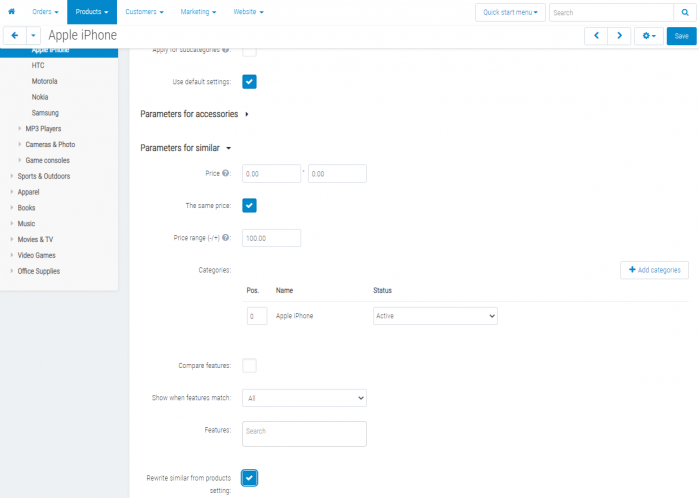The width and height of the screenshot is (700, 498).
Task: Click the Features search field
Action: point(304,434)
